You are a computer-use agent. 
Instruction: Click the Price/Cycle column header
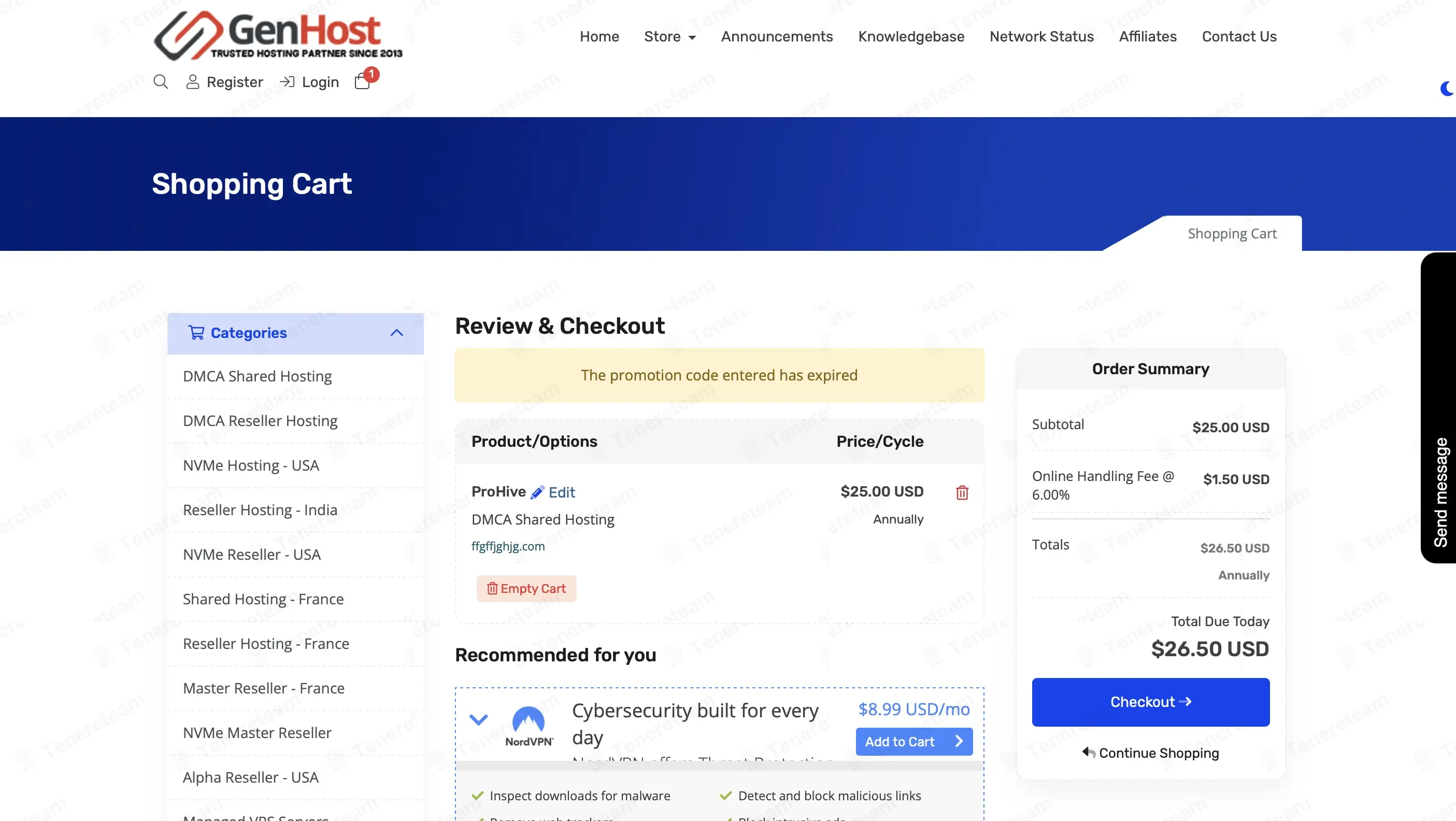tap(879, 441)
